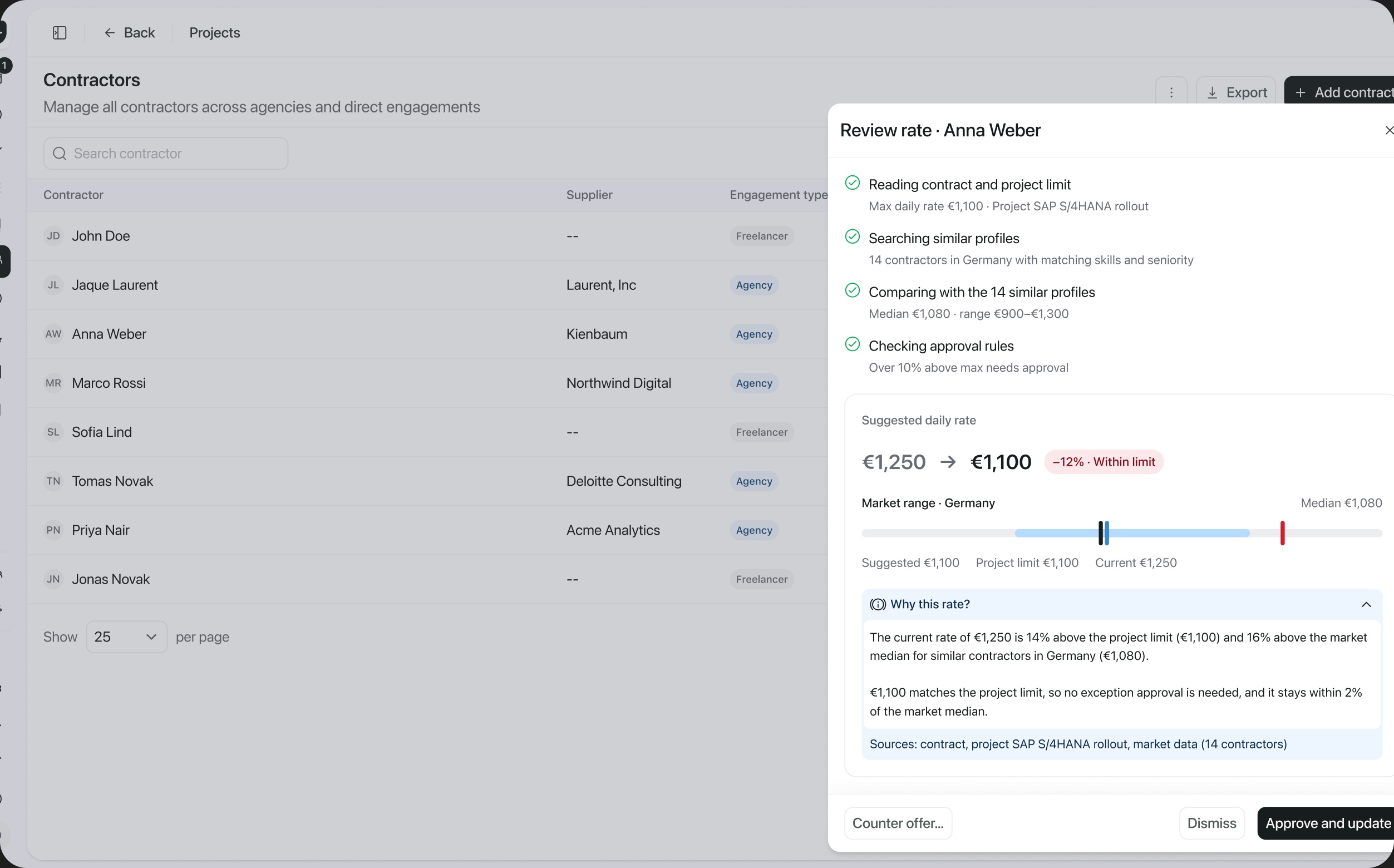Viewport: 1394px width, 868px height.
Task: Dismiss the rate suggestion
Action: 1211,823
